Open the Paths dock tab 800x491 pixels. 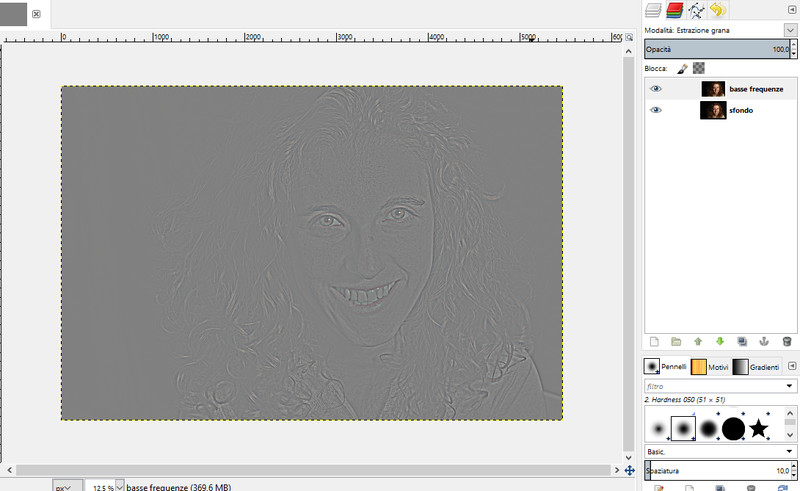tap(696, 11)
